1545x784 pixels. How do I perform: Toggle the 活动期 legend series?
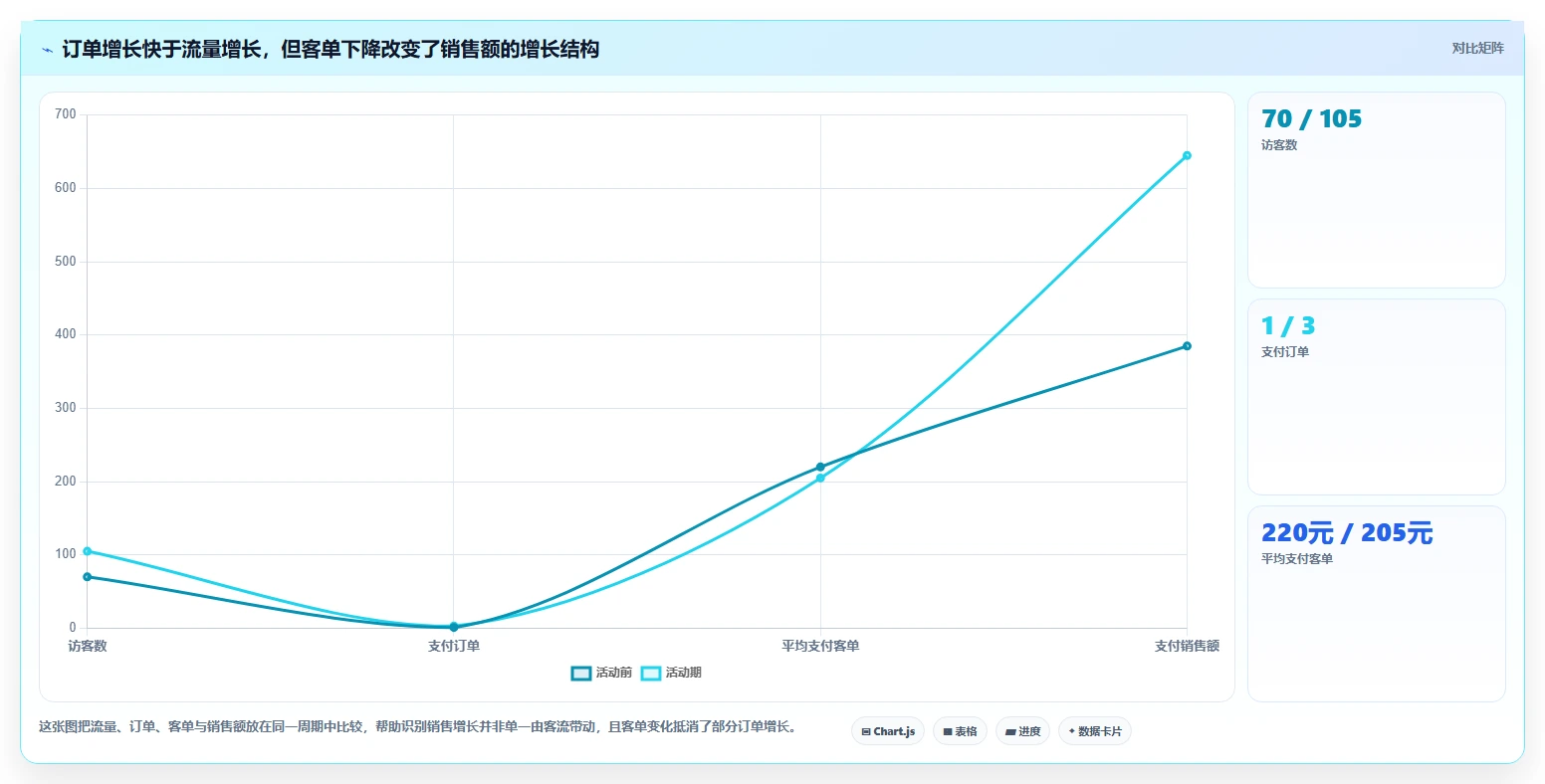point(671,674)
